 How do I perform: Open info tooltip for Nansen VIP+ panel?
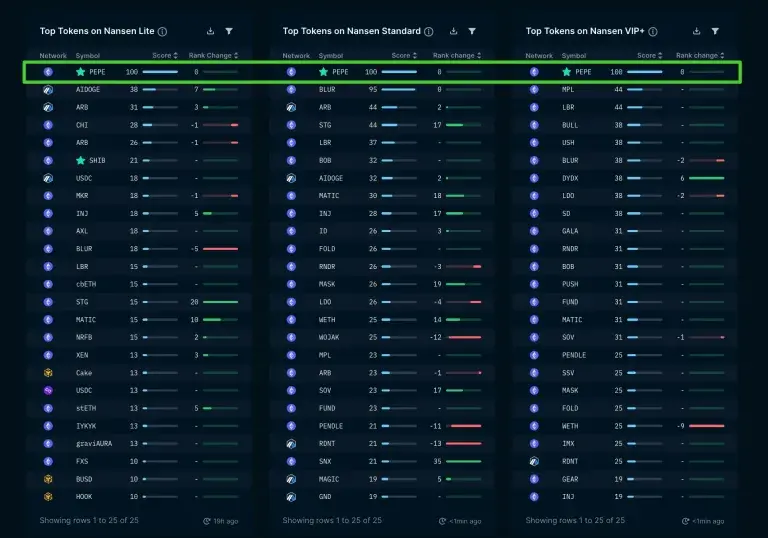tap(653, 32)
